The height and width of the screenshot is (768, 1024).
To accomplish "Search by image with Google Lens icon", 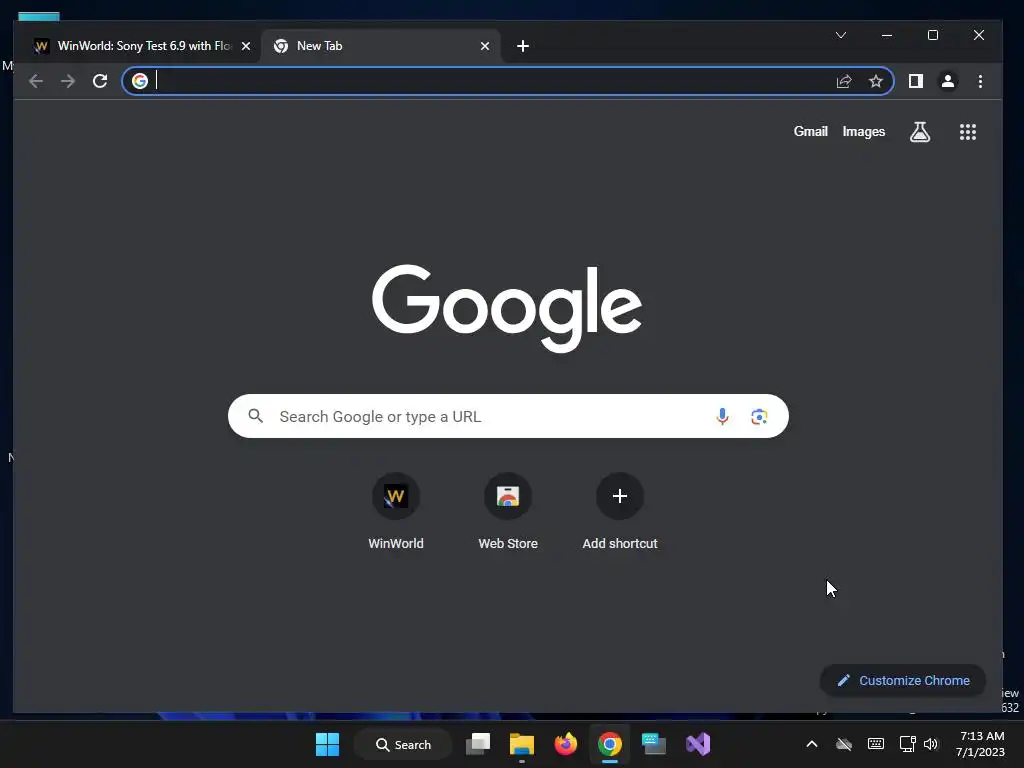I will (x=759, y=417).
